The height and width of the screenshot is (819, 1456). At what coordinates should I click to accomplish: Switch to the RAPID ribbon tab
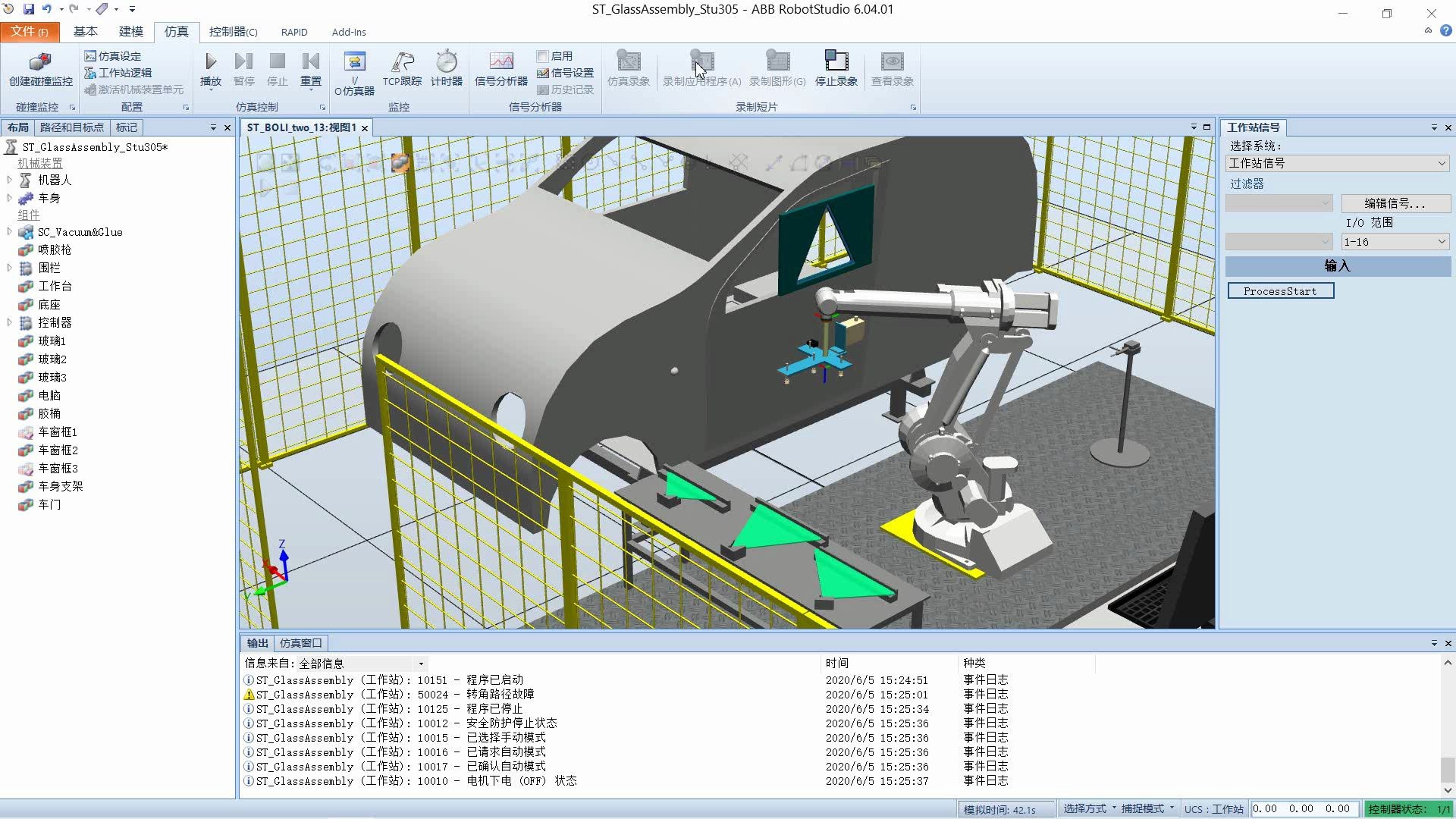pyautogui.click(x=294, y=32)
